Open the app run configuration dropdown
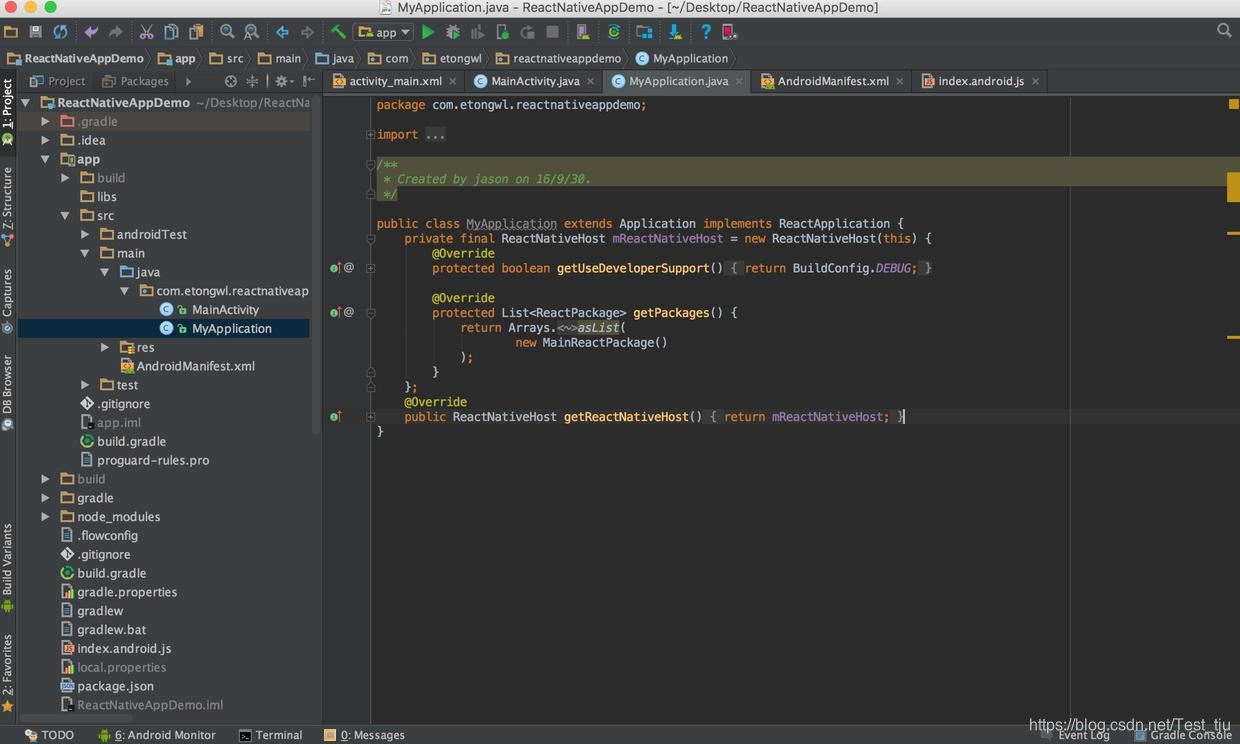Image resolution: width=1240 pixels, height=744 pixels. click(385, 32)
